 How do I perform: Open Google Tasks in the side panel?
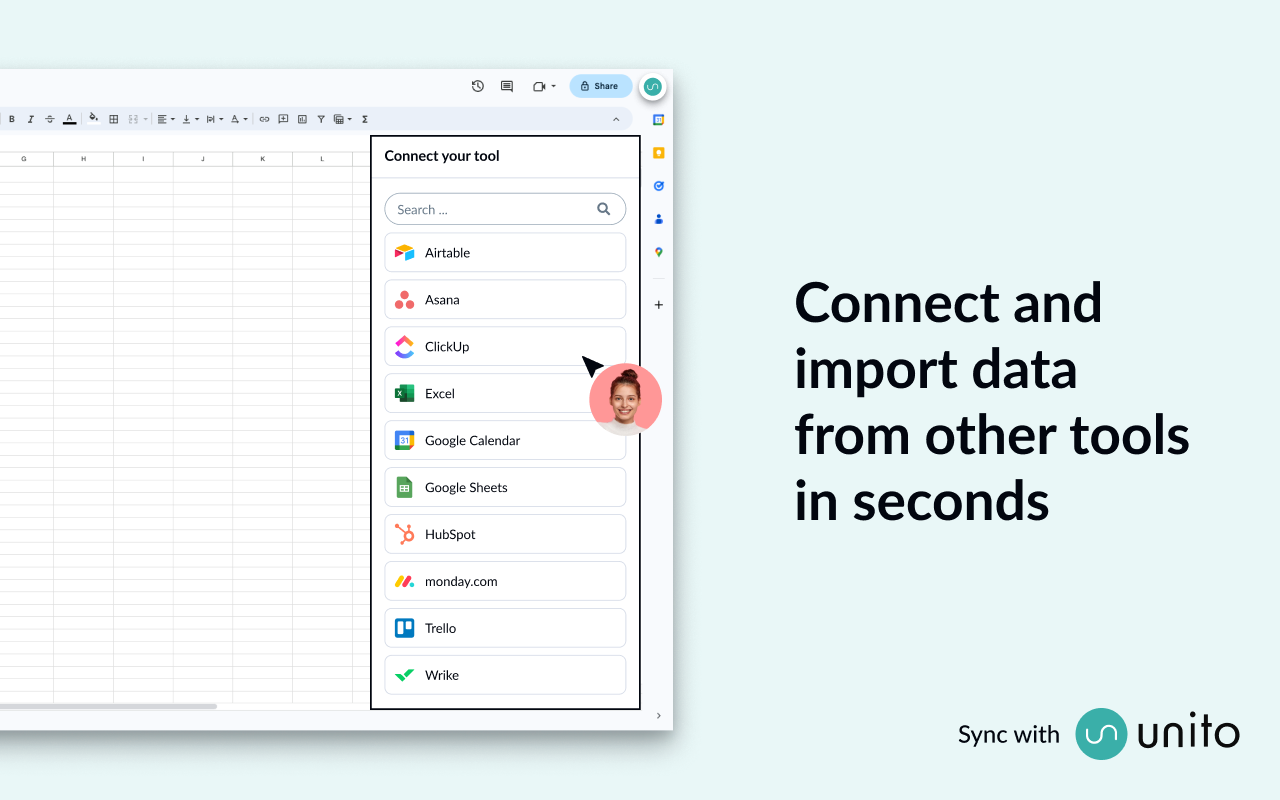point(658,186)
